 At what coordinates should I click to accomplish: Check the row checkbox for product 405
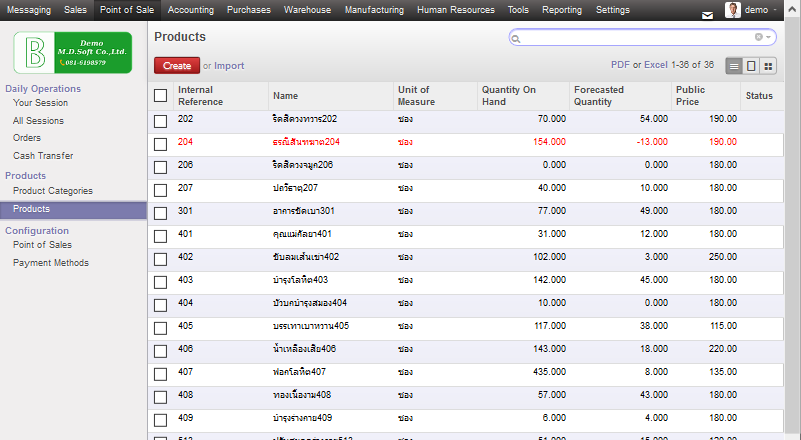pyautogui.click(x=160, y=328)
